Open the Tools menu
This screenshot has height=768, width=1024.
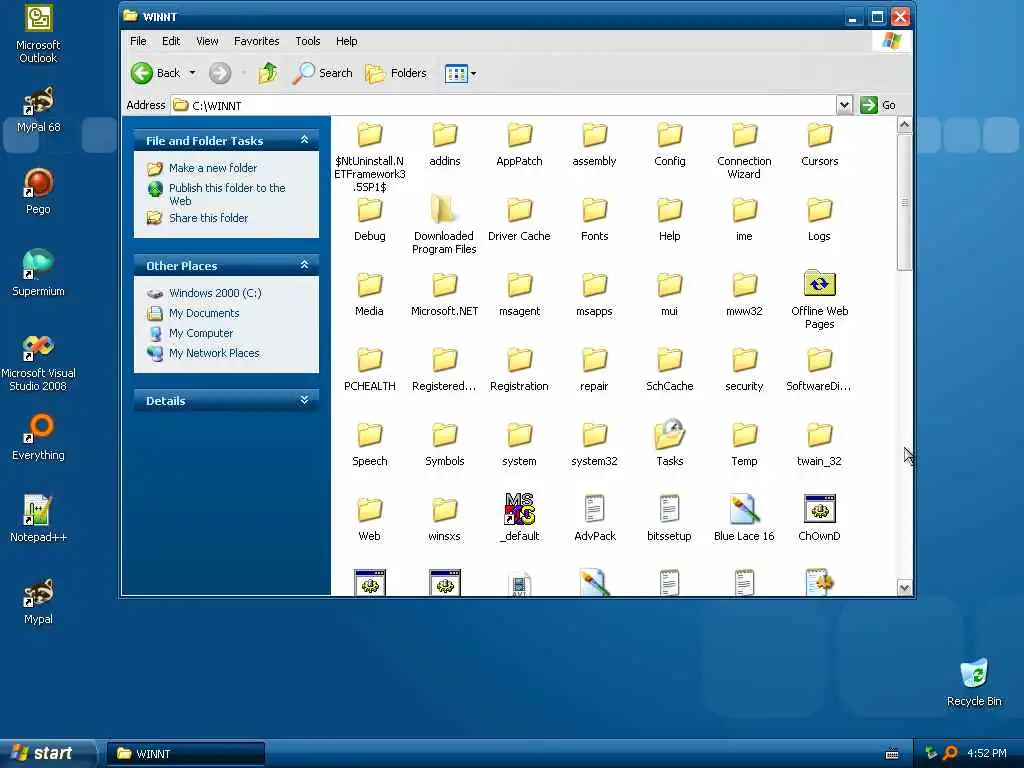(308, 40)
